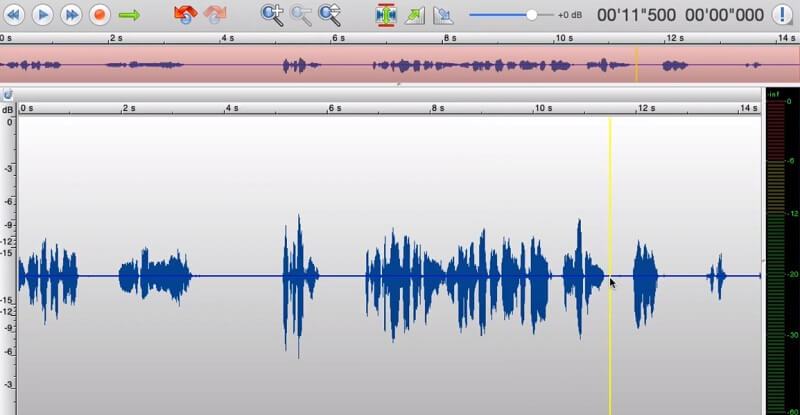Click the 8 s mark on the main ruler

coord(437,107)
